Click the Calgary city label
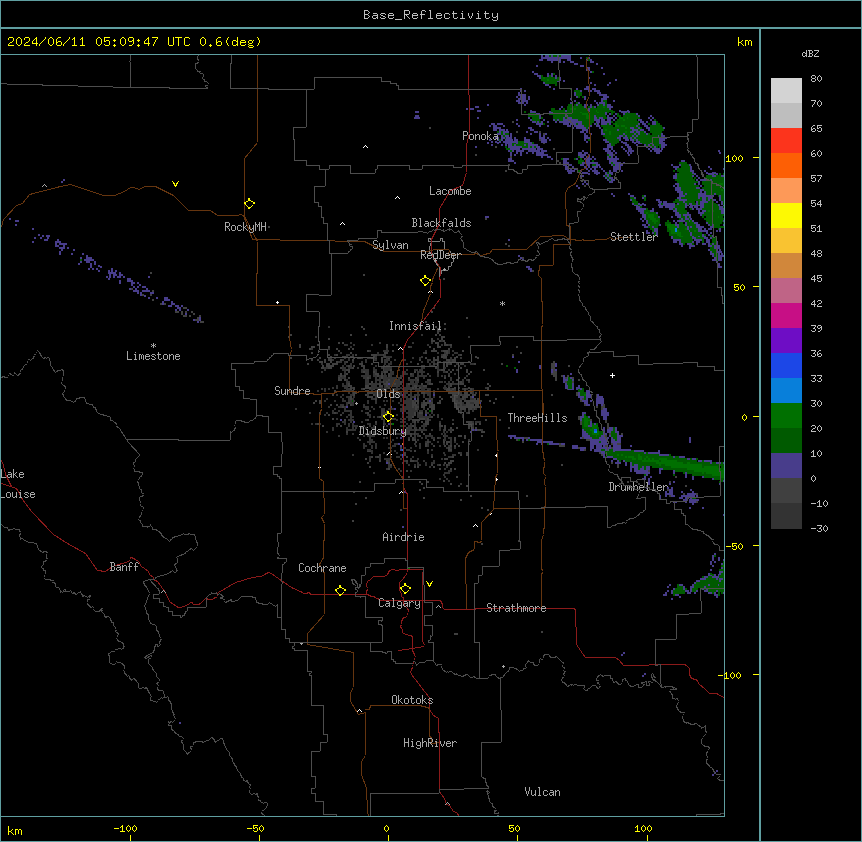 point(399,603)
